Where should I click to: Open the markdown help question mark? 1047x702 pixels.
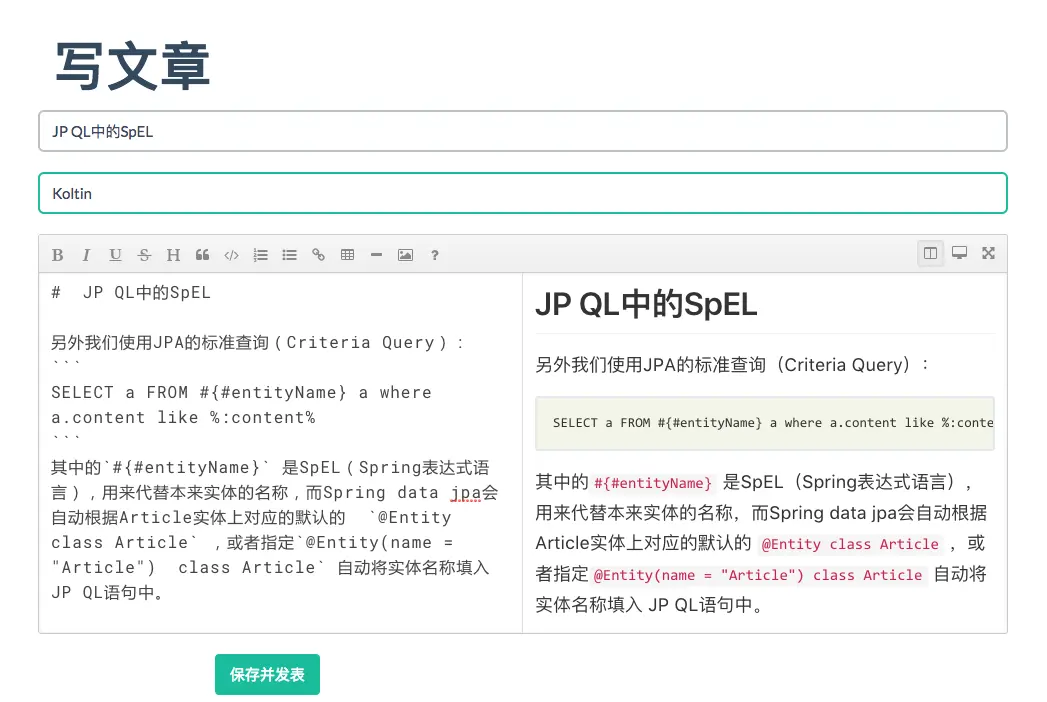click(x=435, y=254)
